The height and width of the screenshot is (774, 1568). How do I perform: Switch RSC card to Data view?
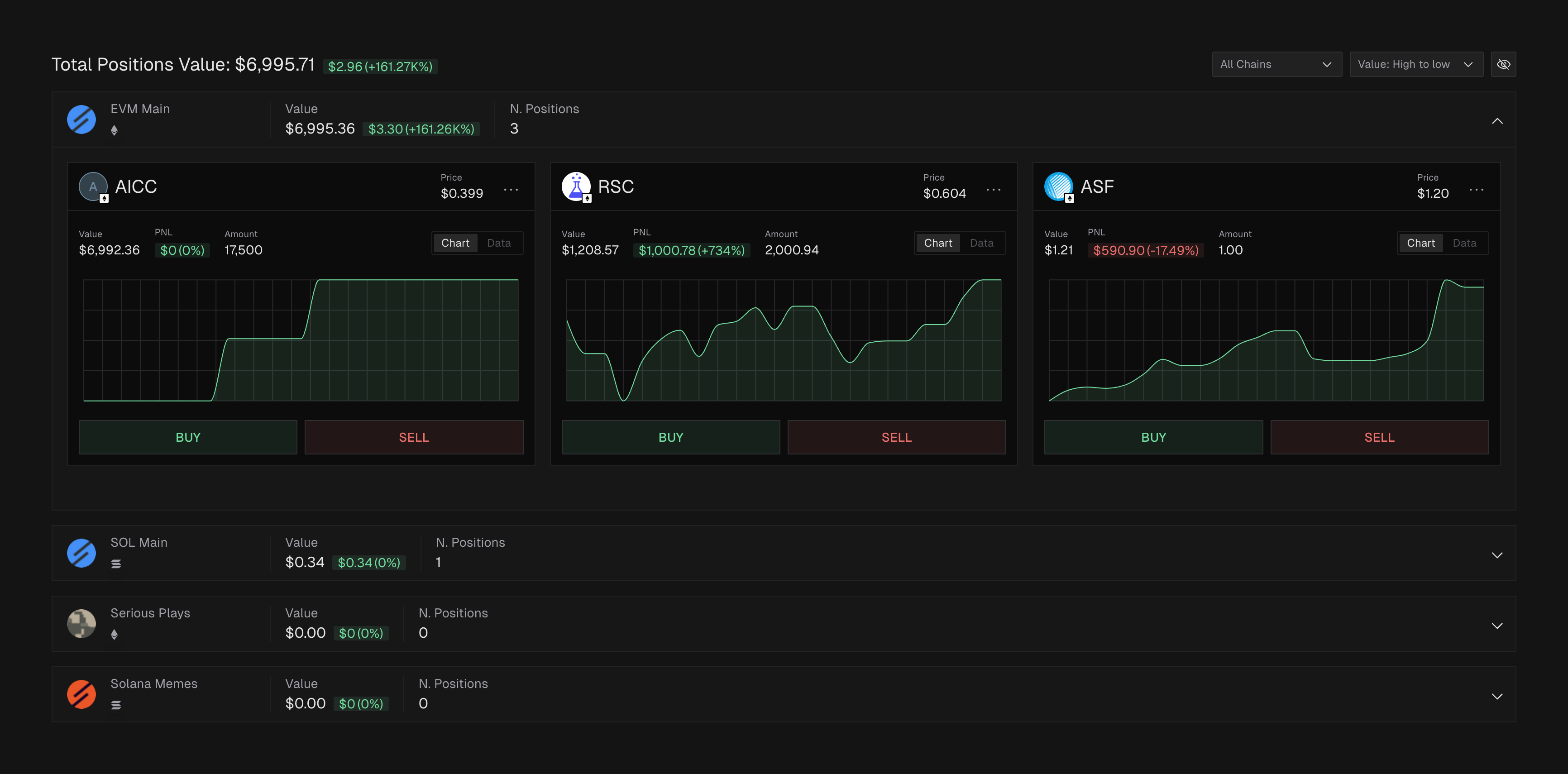pos(981,244)
